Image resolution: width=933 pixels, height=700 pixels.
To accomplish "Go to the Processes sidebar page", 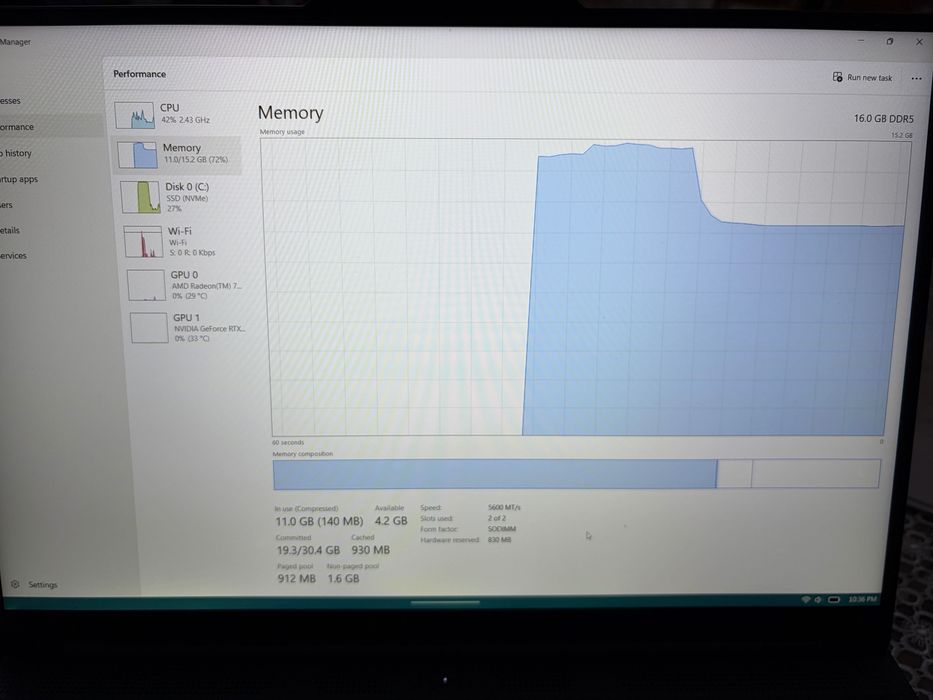I will [10, 101].
